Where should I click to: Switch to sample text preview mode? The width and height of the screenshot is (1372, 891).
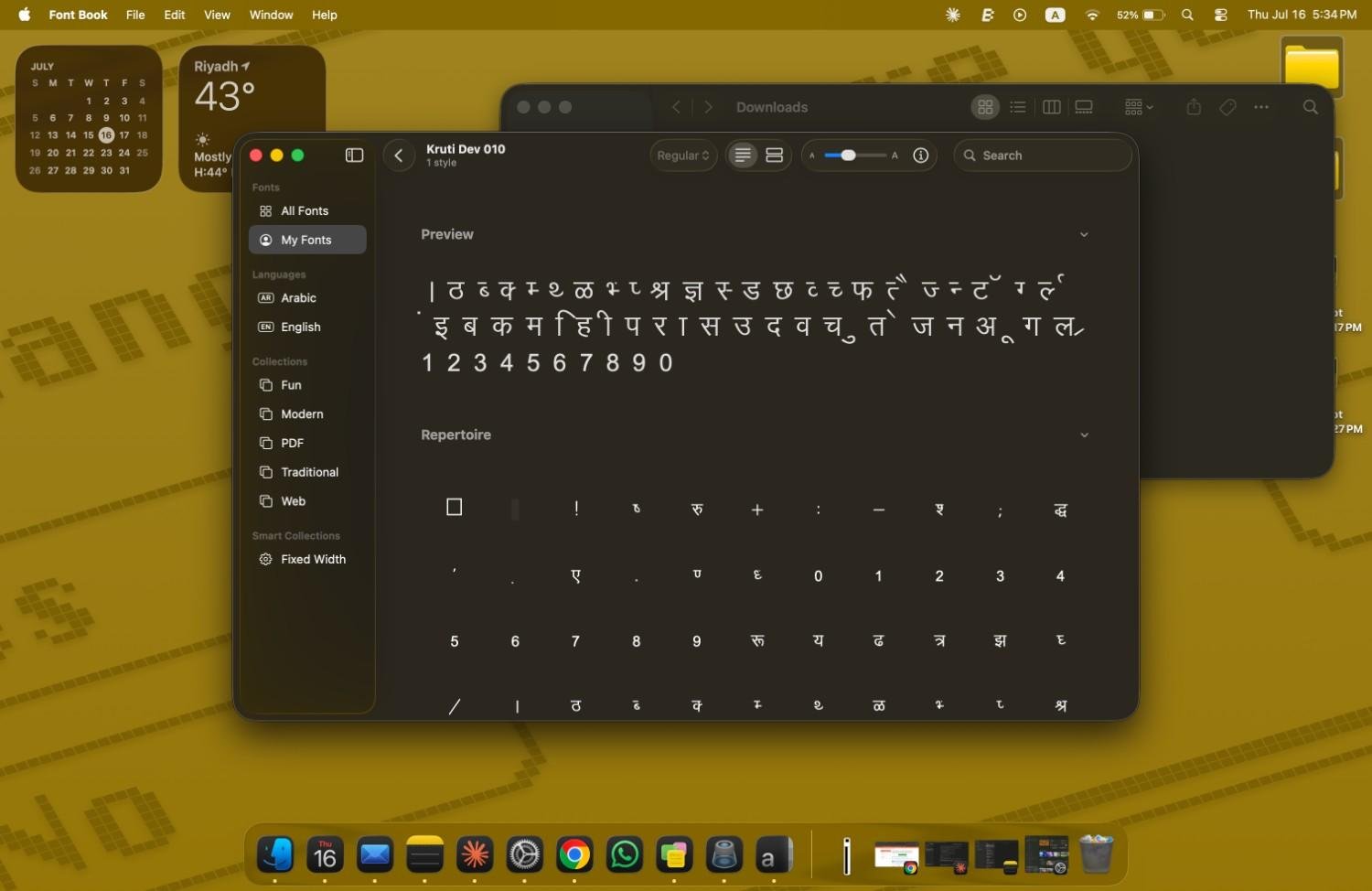point(743,156)
